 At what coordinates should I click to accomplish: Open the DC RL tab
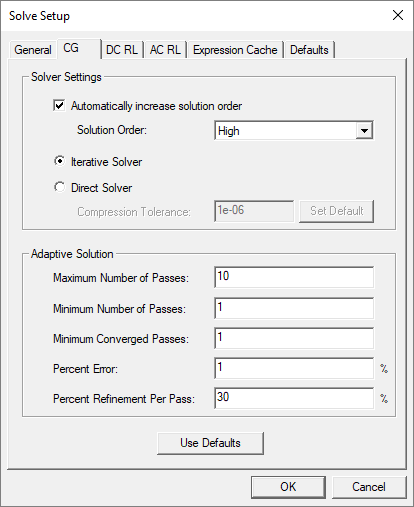(122, 50)
